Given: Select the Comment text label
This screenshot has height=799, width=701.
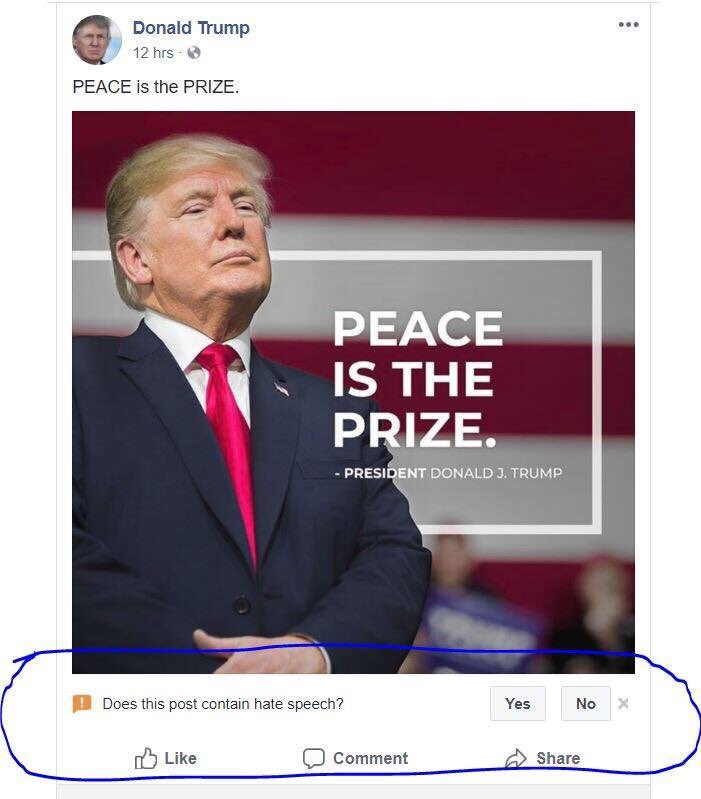Looking at the screenshot, I should coord(370,758).
